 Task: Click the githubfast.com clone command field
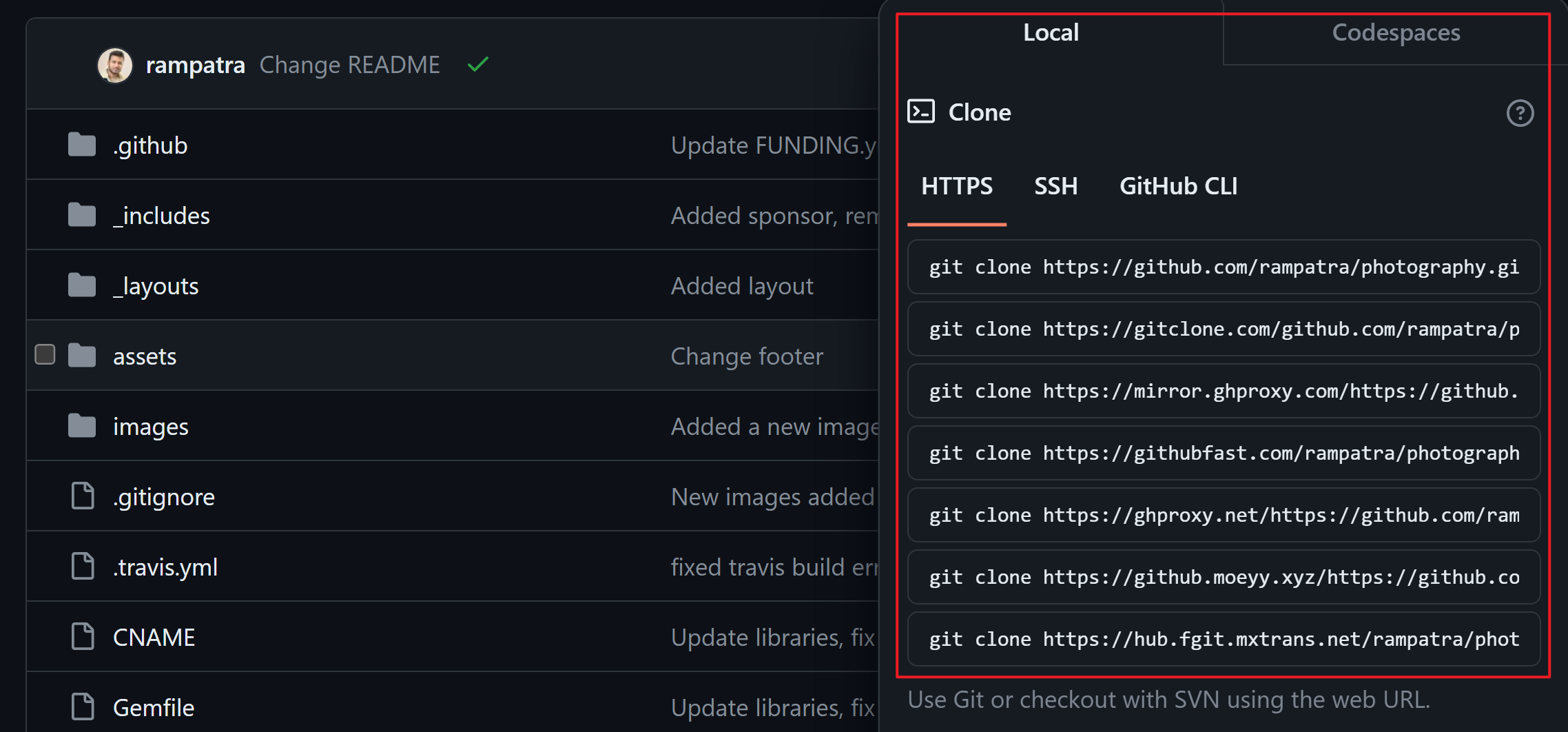(1224, 453)
